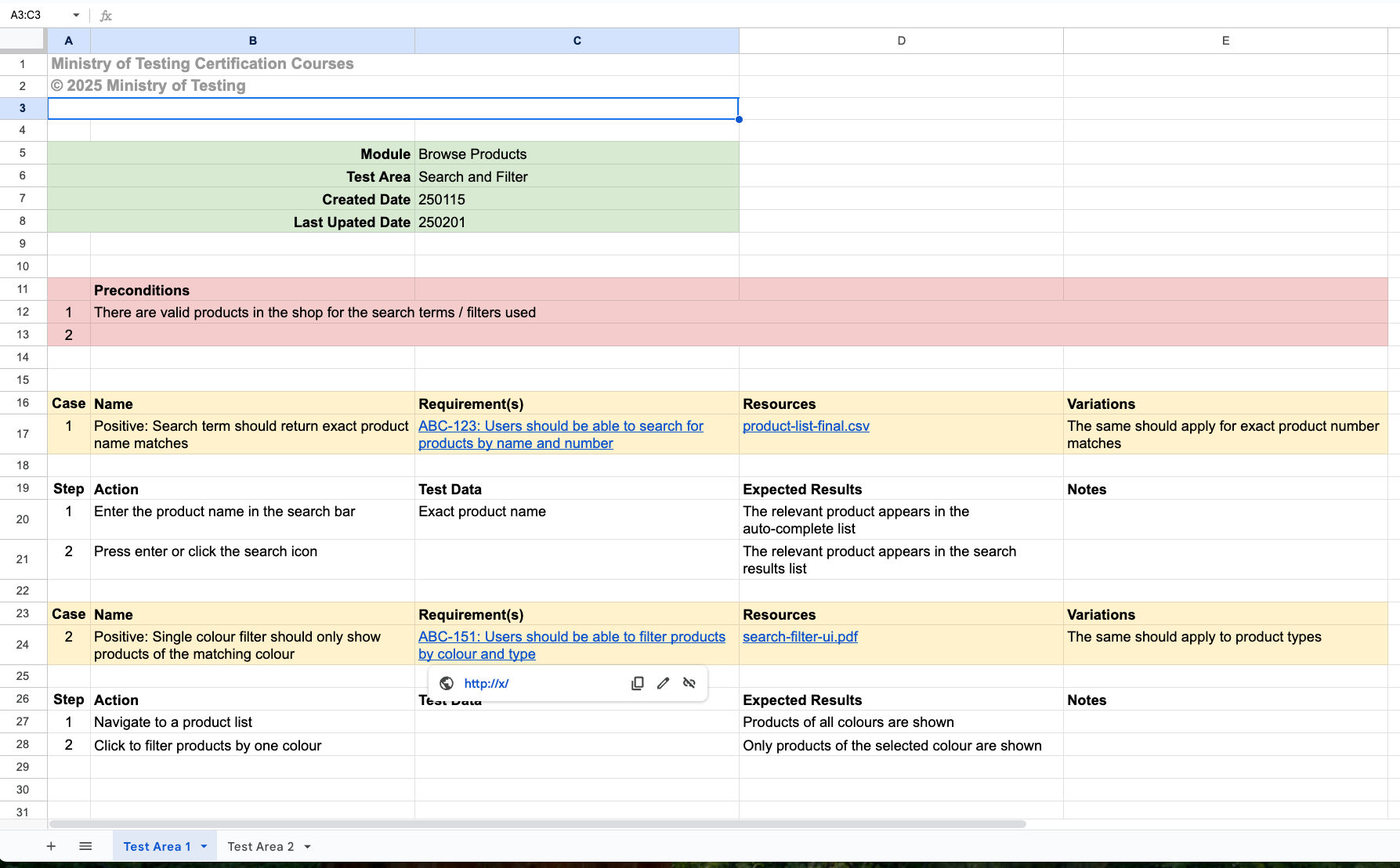Select the 'Search and Filter' cell

pos(577,176)
